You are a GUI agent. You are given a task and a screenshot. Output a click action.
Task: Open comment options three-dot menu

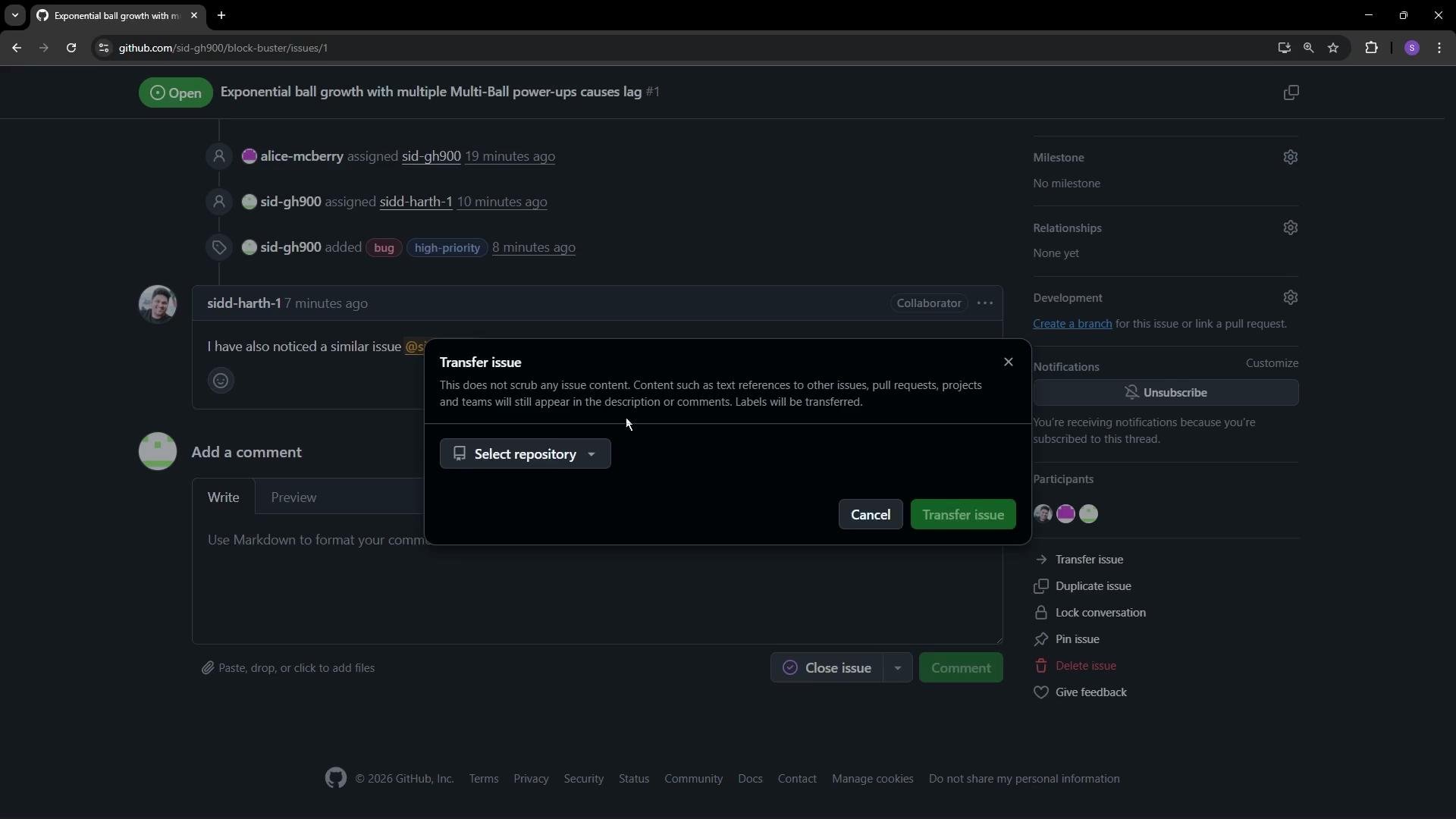click(984, 303)
